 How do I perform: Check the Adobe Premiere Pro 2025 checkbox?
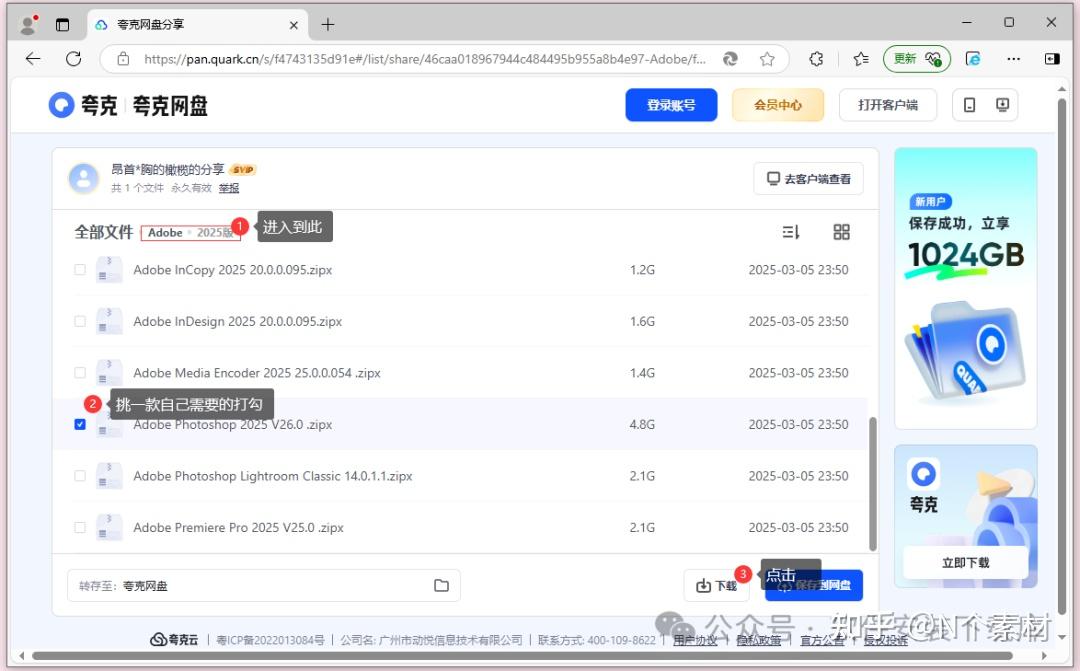point(80,527)
